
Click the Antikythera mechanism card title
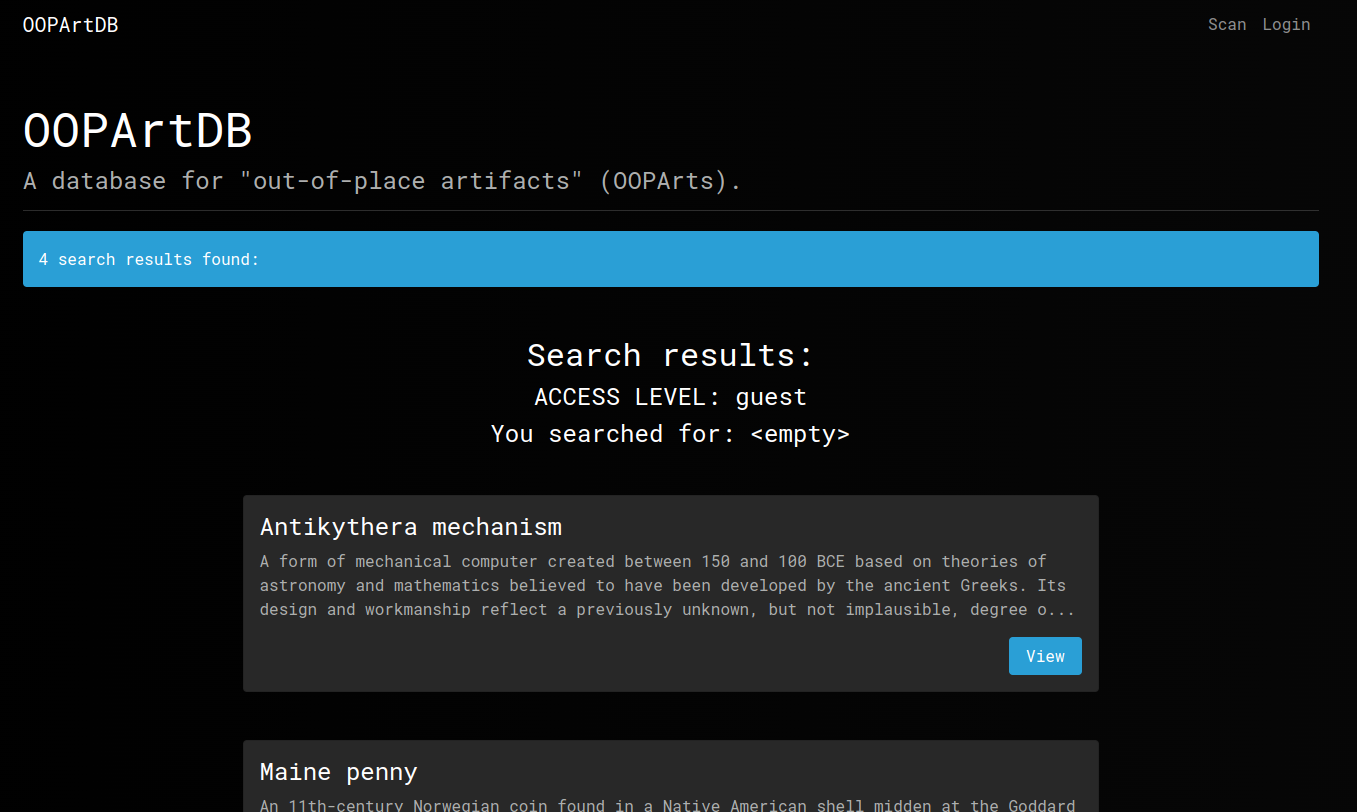(410, 527)
